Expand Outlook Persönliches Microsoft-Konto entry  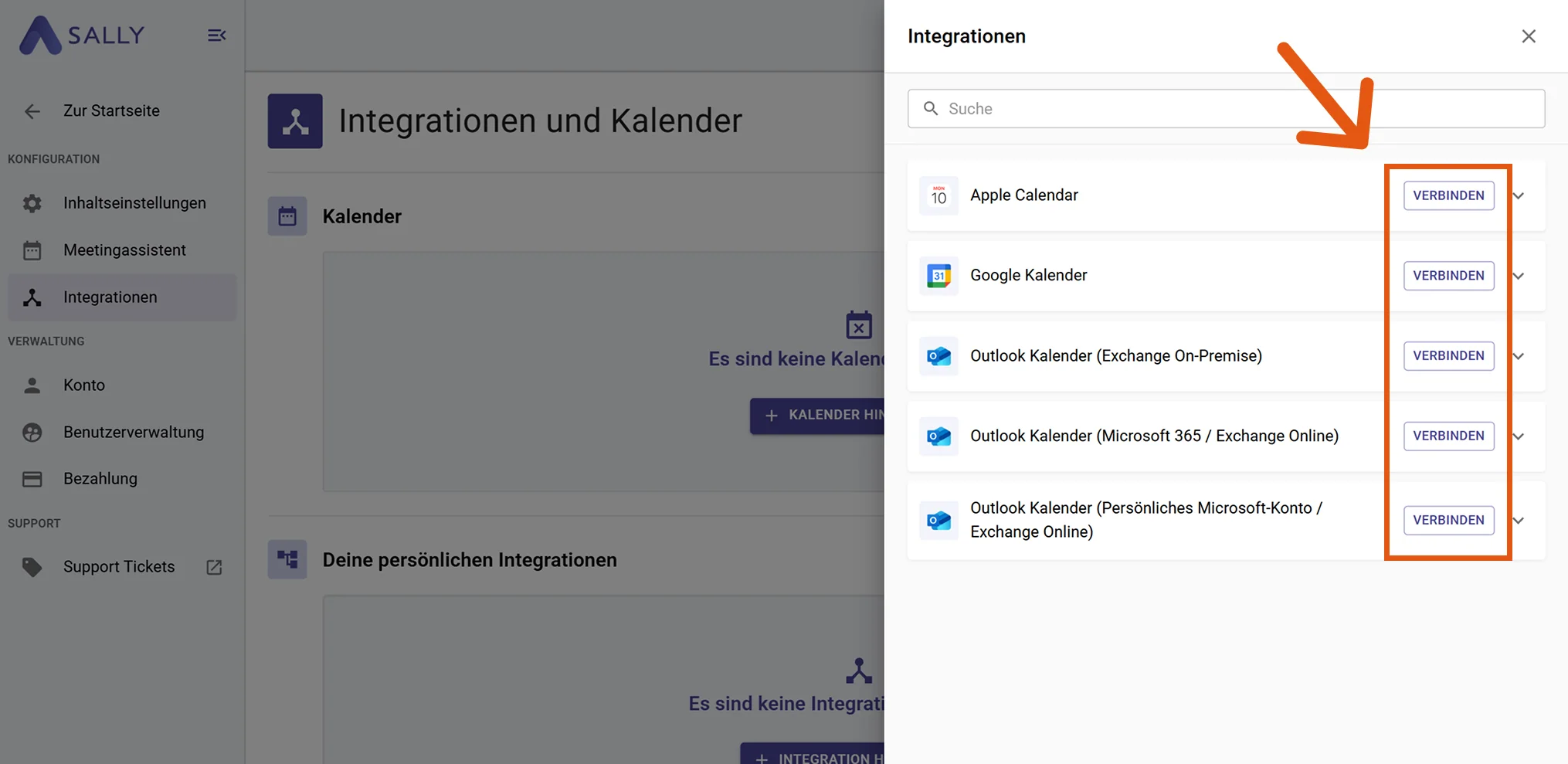(1519, 521)
